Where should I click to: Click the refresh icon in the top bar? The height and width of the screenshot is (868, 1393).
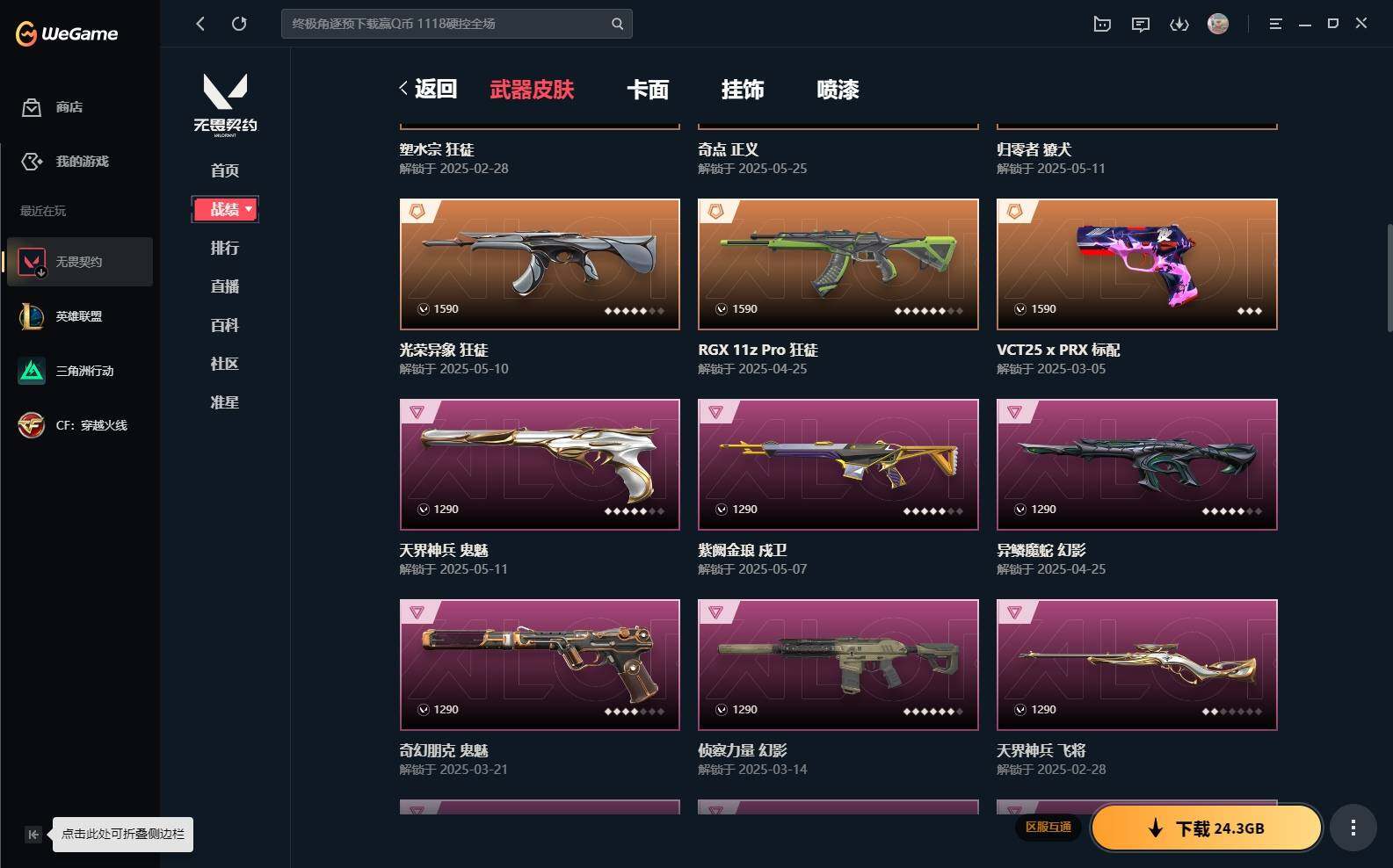[239, 24]
